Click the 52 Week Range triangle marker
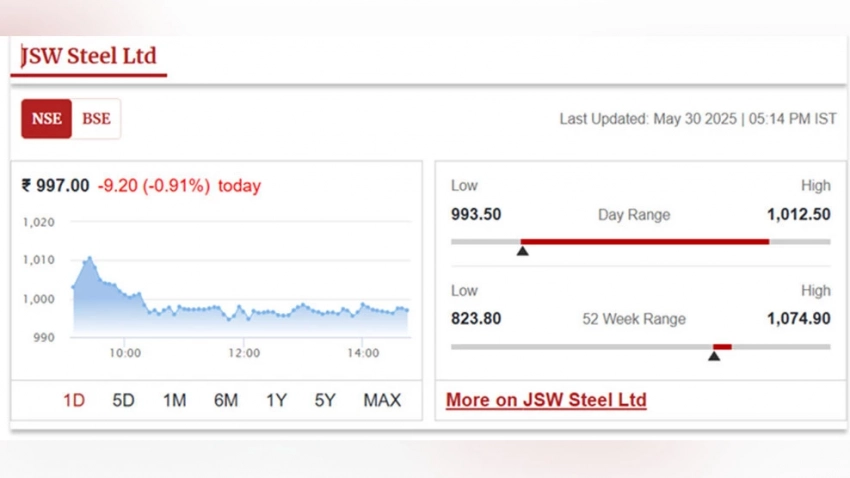 pos(714,356)
